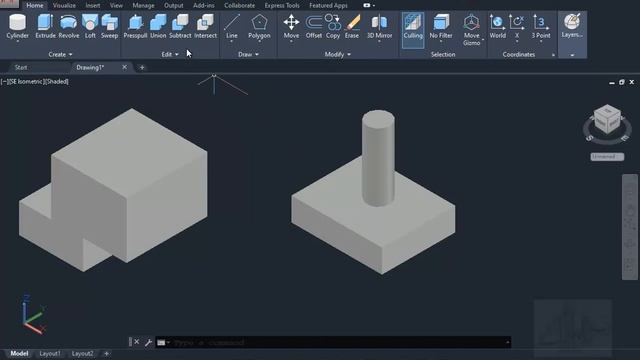Image resolution: width=640 pixels, height=360 pixels.
Task: Switch to the Visualize ribbon tab
Action: [x=64, y=5]
